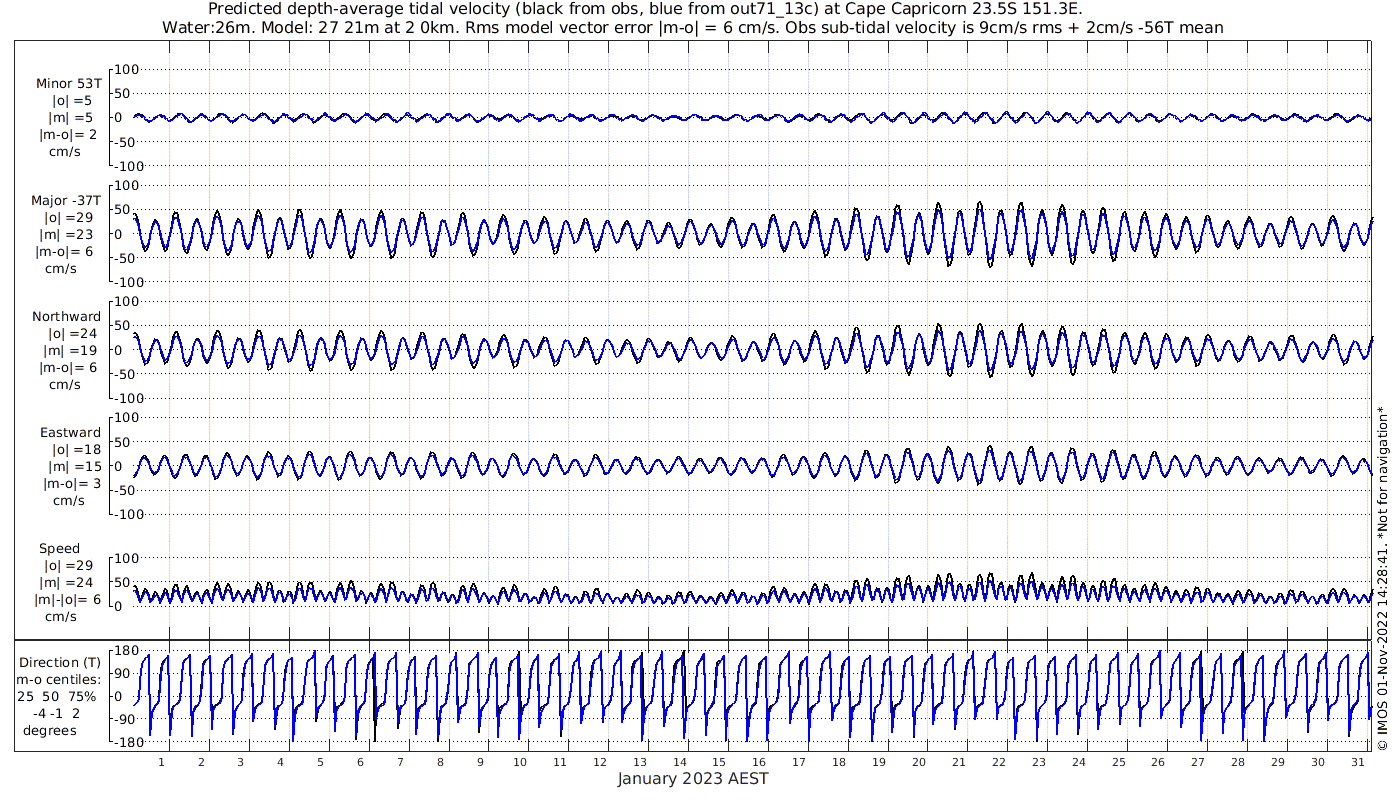Click '|m| =23' in the Major panel
1400x800 pixels.
click(69, 234)
